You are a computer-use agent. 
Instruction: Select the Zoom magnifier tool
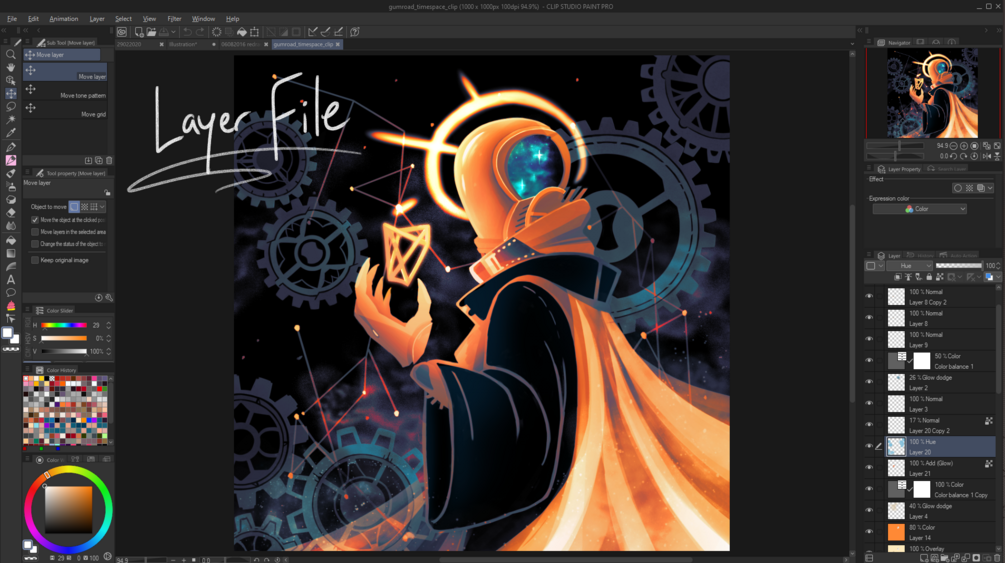[11, 55]
